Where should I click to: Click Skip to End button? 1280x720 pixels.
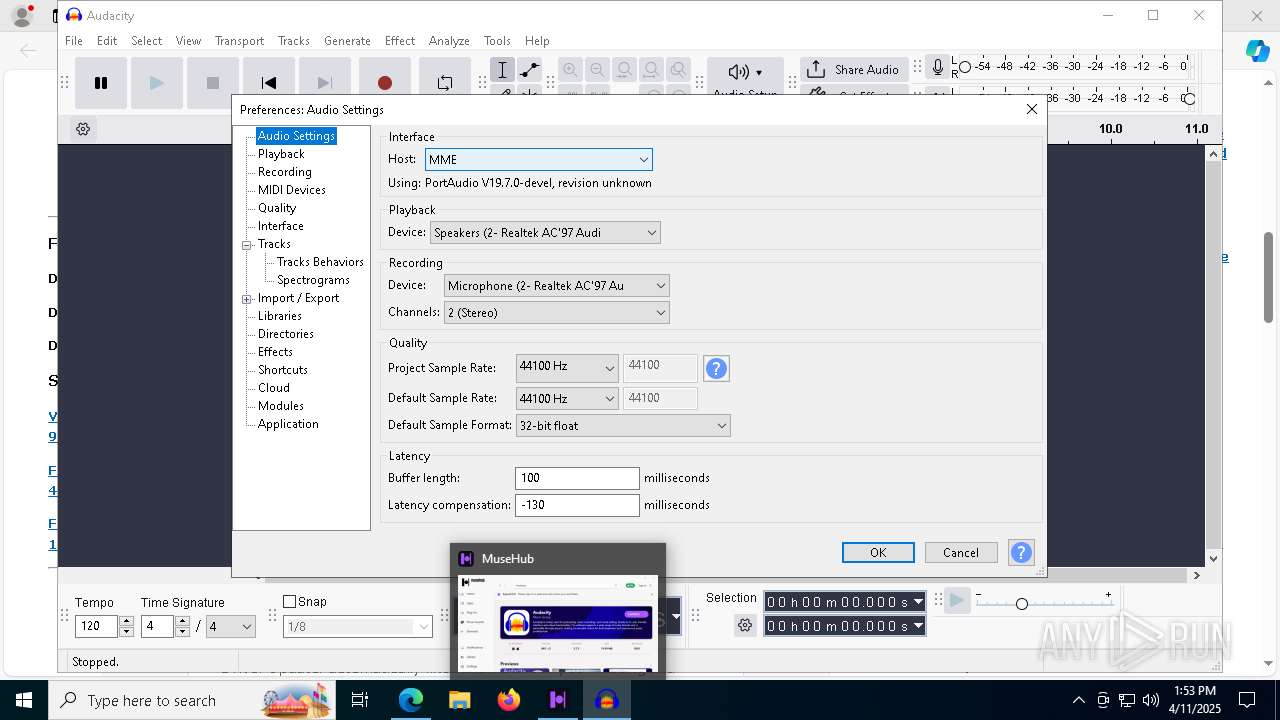(324, 83)
